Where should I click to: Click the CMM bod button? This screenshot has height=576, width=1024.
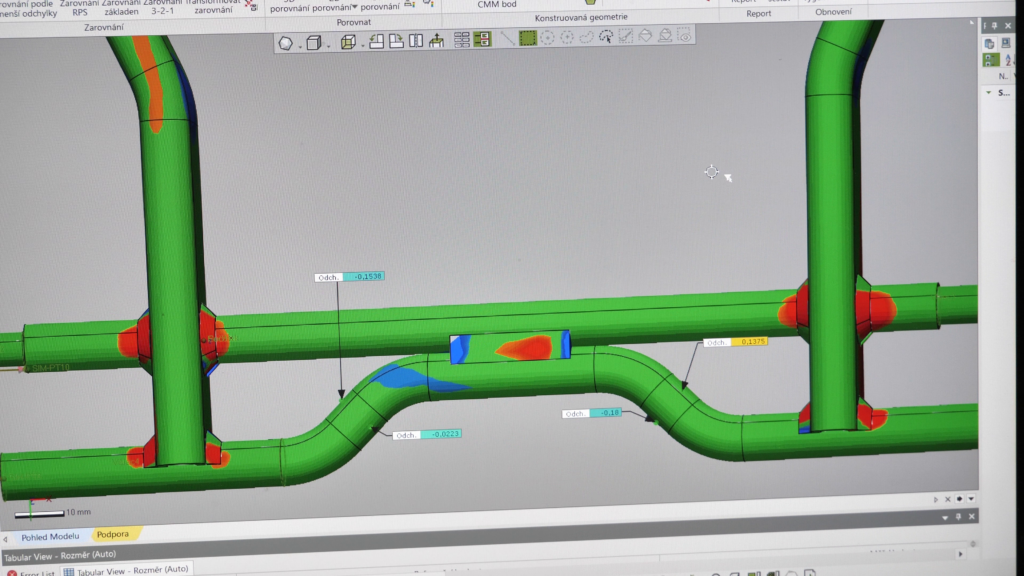tap(496, 4)
